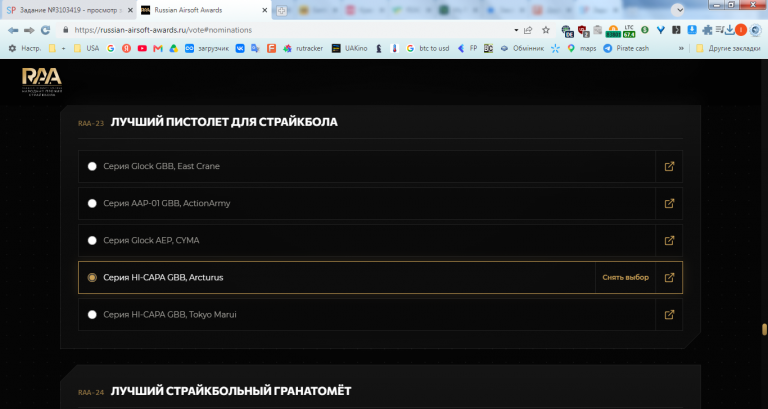Image resolution: width=768 pixels, height=409 pixels.
Task: Select radio Серия HI-CAPA GBB, Tokyo Marui
Action: (92, 314)
